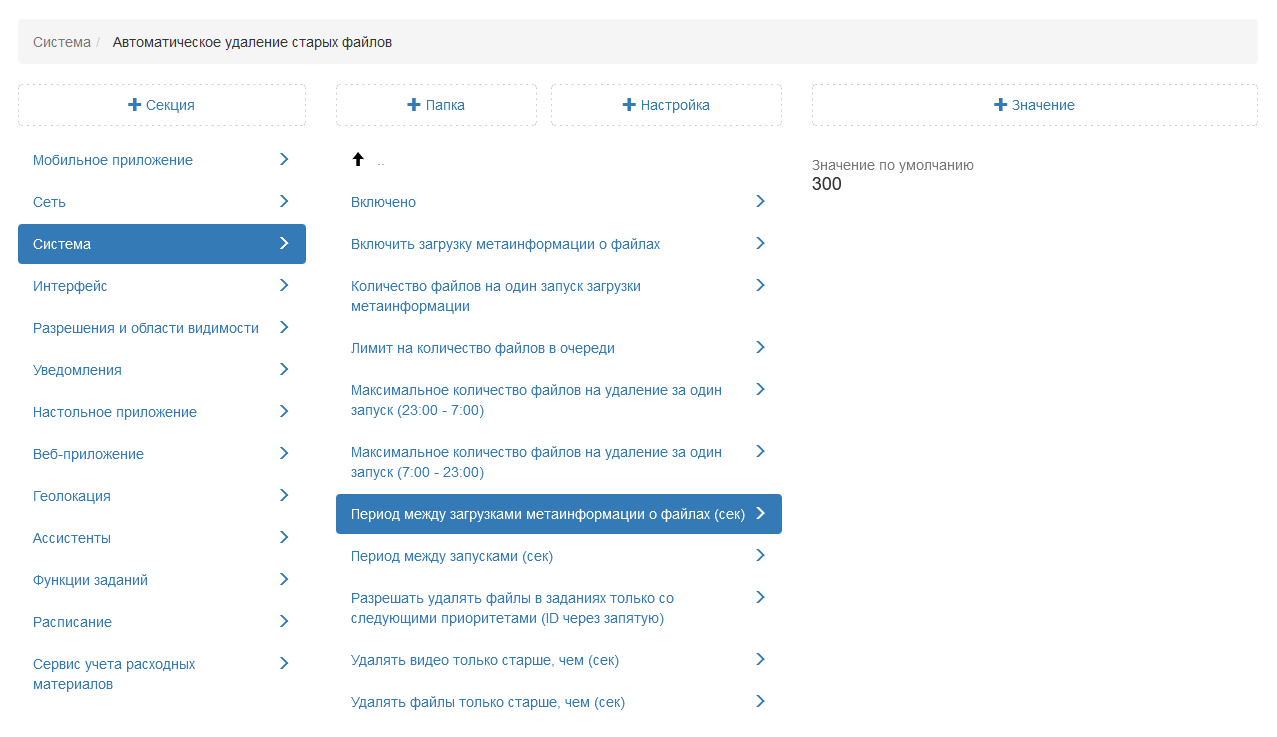Click chevron beside Геолокация section
Viewport: 1277px width, 737px height.
click(284, 495)
